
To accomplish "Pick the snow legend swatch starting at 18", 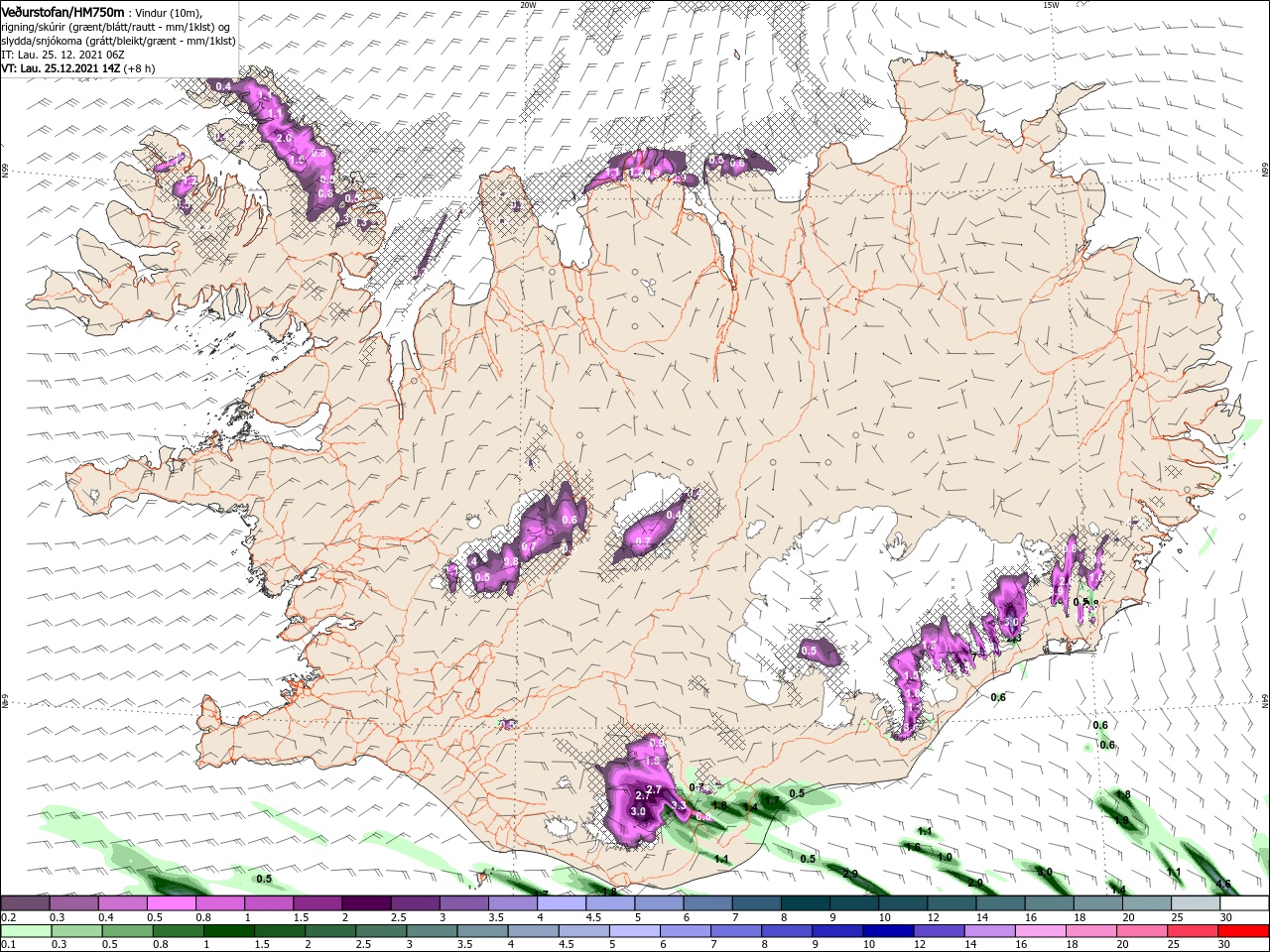I will coord(1097,903).
